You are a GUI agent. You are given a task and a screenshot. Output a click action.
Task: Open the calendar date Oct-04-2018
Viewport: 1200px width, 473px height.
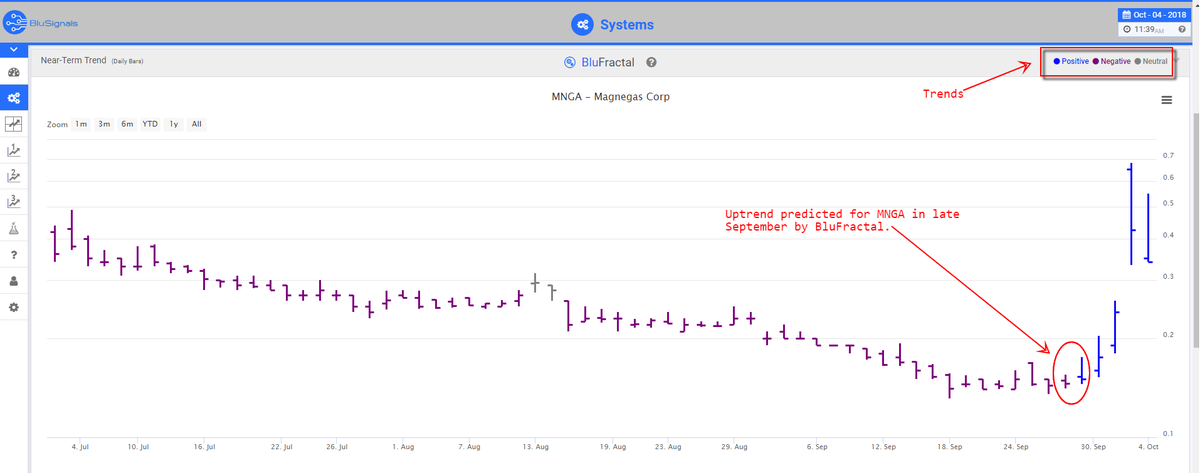pos(1153,15)
